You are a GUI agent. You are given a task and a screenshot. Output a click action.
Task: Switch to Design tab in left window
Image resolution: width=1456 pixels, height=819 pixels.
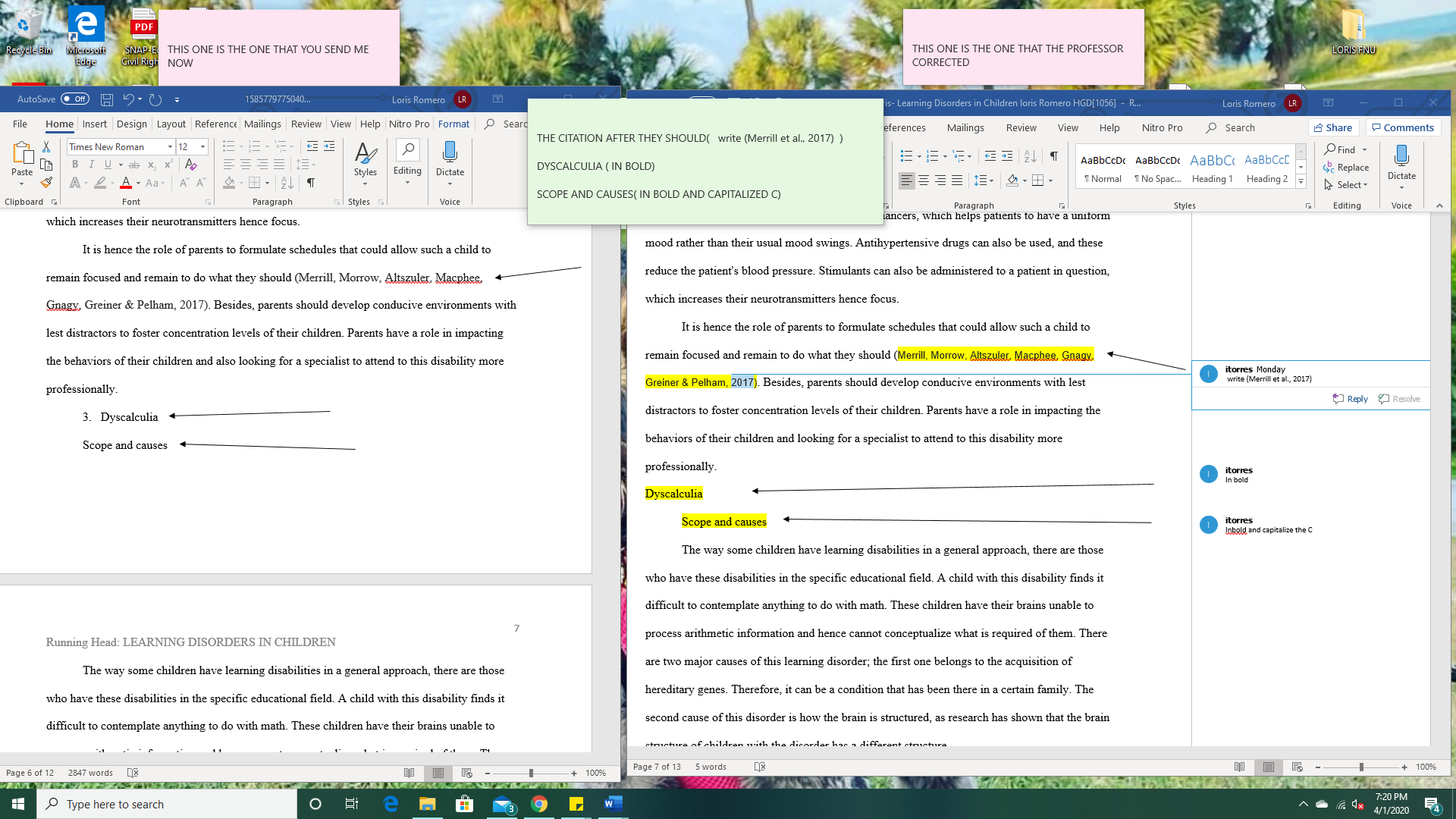(132, 124)
